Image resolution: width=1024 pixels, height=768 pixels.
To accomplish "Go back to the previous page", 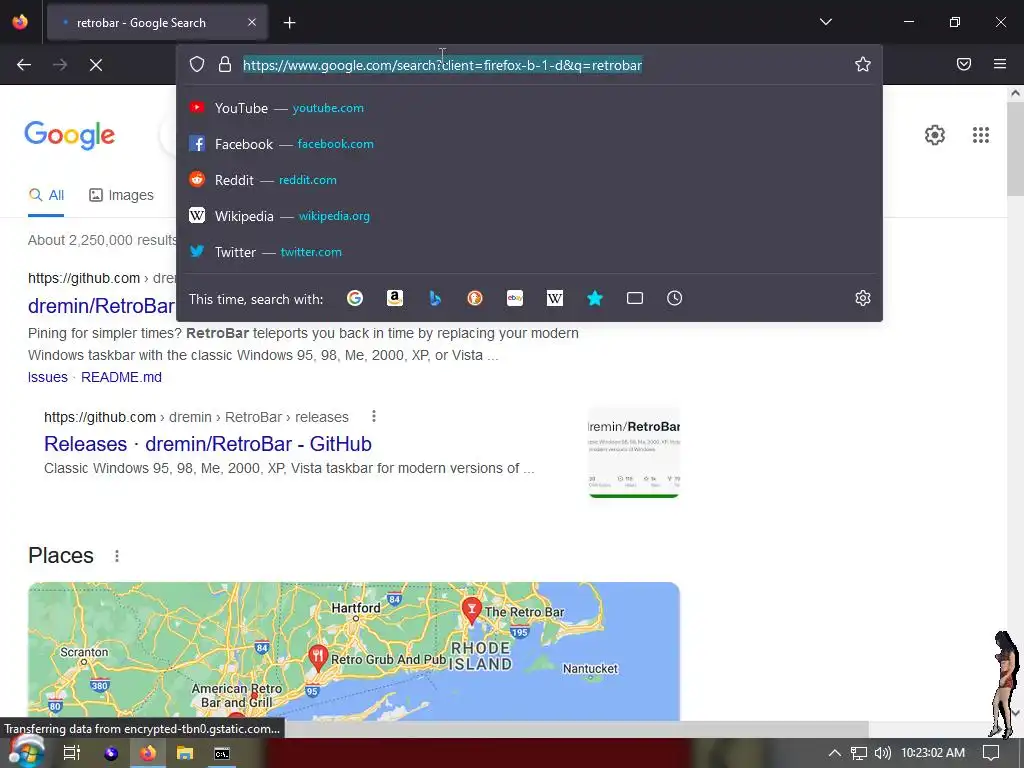I will 24,65.
